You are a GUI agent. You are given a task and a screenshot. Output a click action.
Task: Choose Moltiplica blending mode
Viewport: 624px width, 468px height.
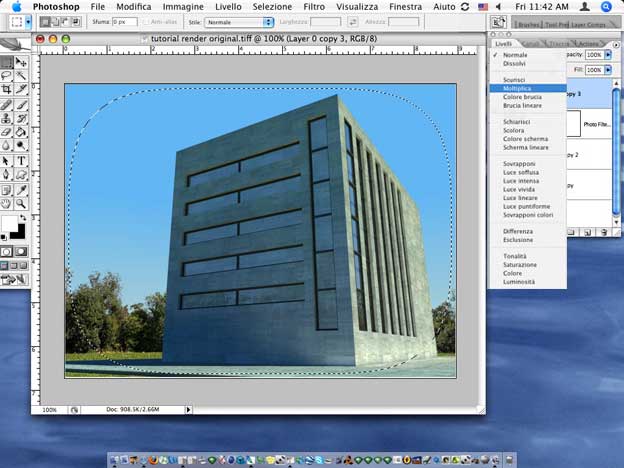[x=518, y=88]
